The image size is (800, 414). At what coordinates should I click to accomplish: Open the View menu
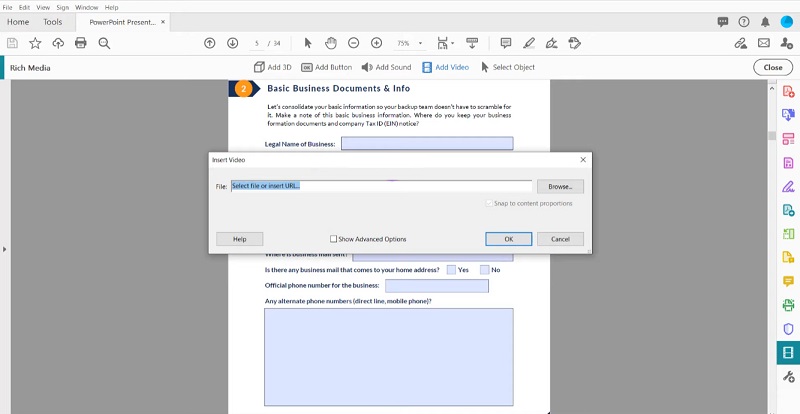43,7
